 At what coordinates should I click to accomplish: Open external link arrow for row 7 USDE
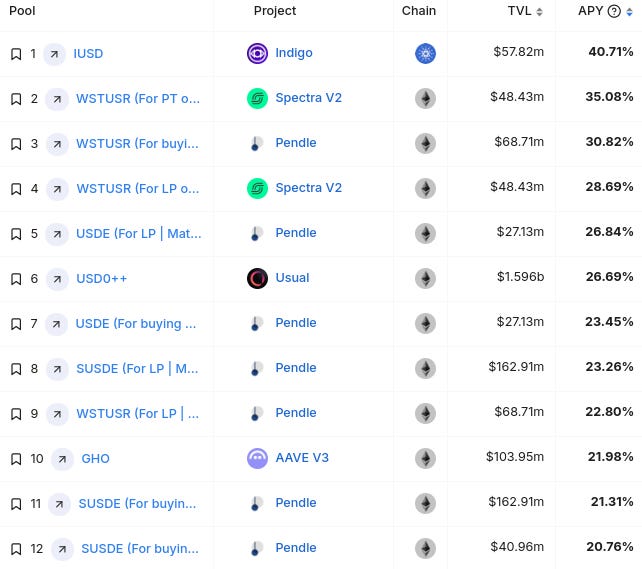click(x=56, y=324)
